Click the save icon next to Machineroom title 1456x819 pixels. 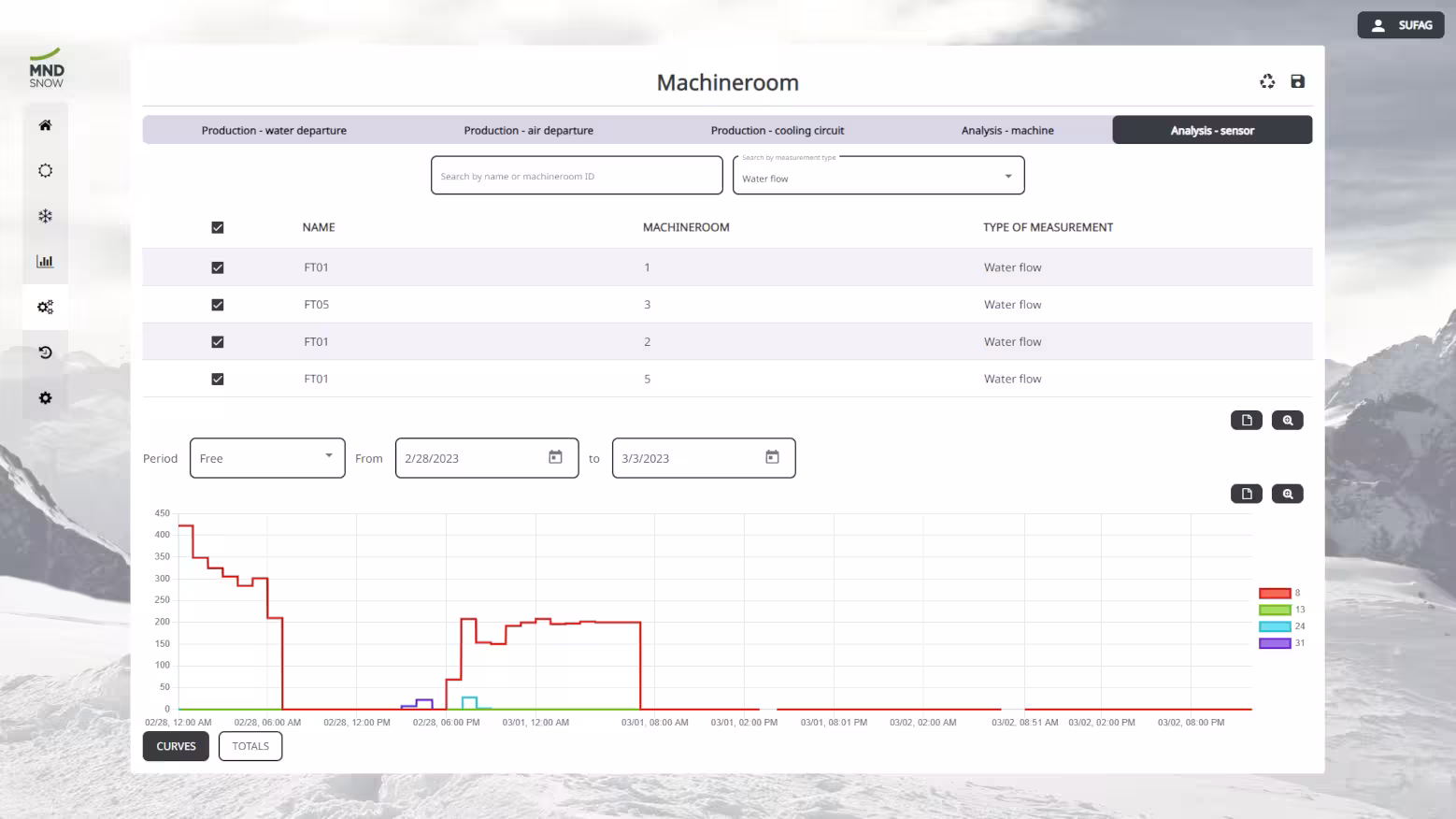[1297, 81]
